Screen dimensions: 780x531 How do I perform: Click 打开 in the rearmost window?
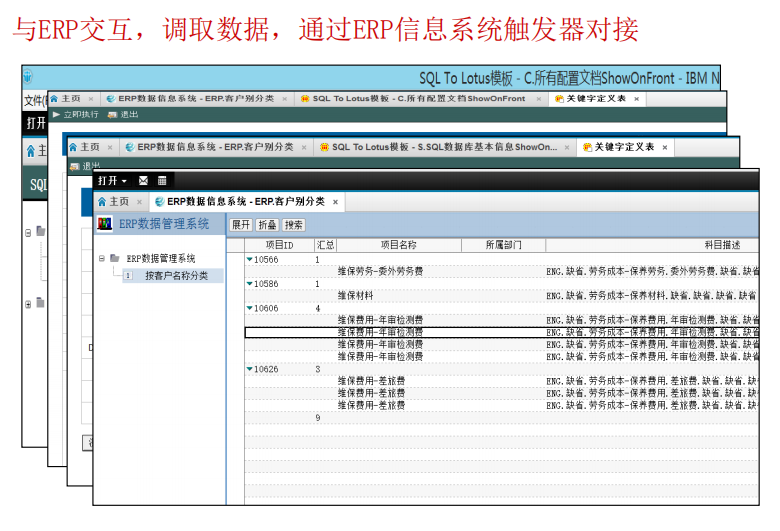36,123
